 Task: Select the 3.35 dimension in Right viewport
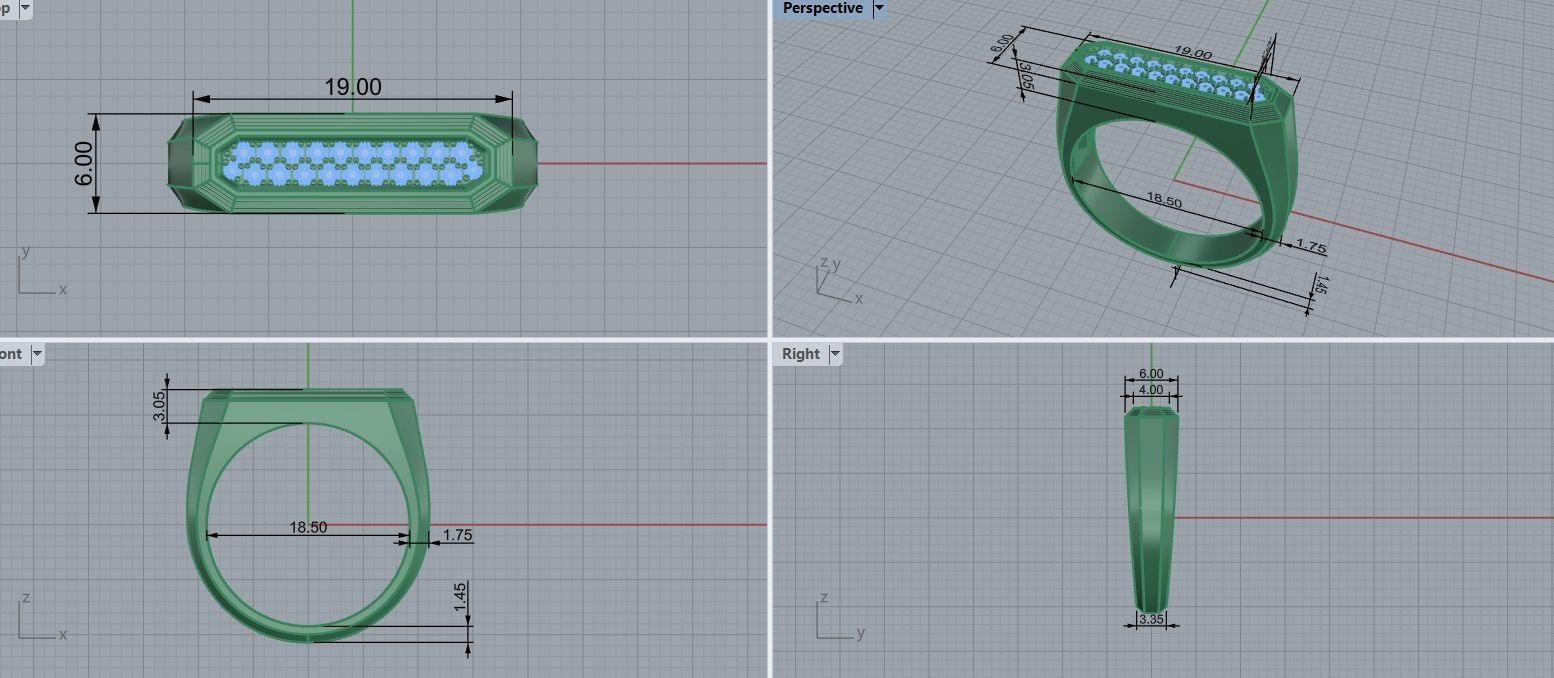[1151, 620]
